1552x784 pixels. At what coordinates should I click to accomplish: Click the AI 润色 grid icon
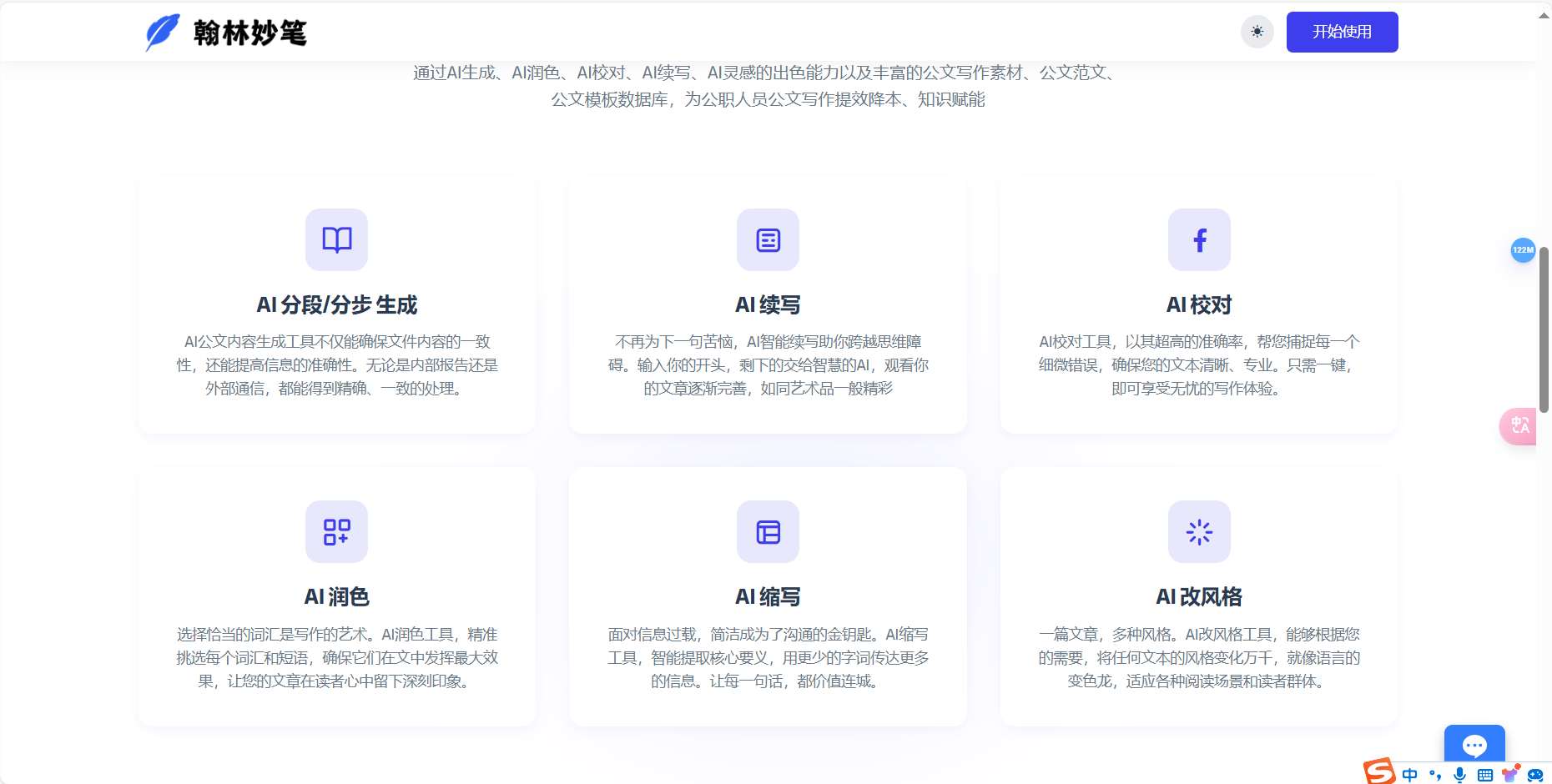(x=336, y=531)
